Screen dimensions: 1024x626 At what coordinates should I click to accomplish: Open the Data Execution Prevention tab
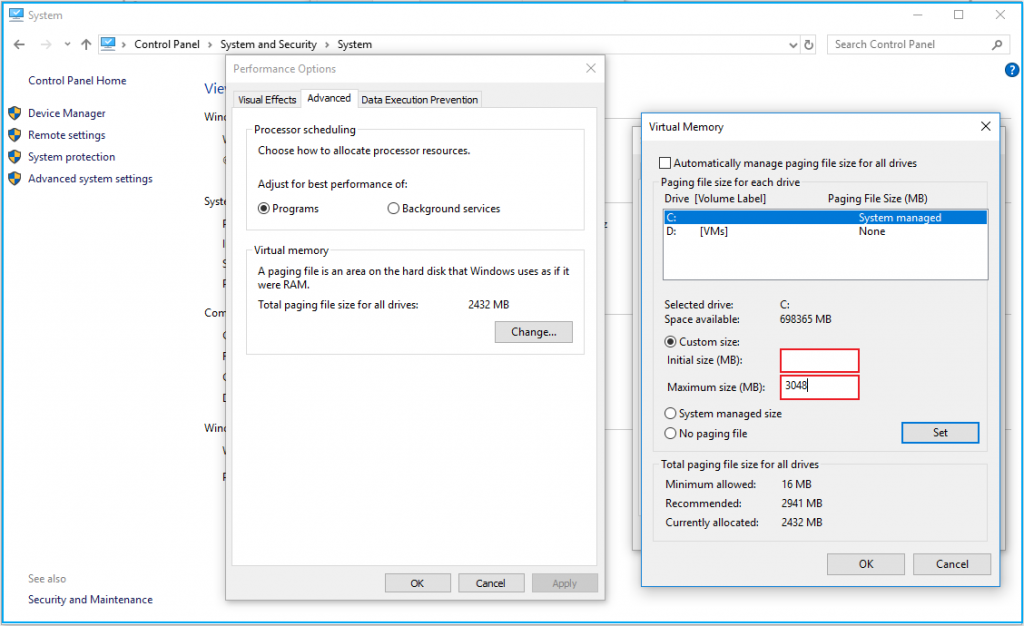tap(419, 99)
